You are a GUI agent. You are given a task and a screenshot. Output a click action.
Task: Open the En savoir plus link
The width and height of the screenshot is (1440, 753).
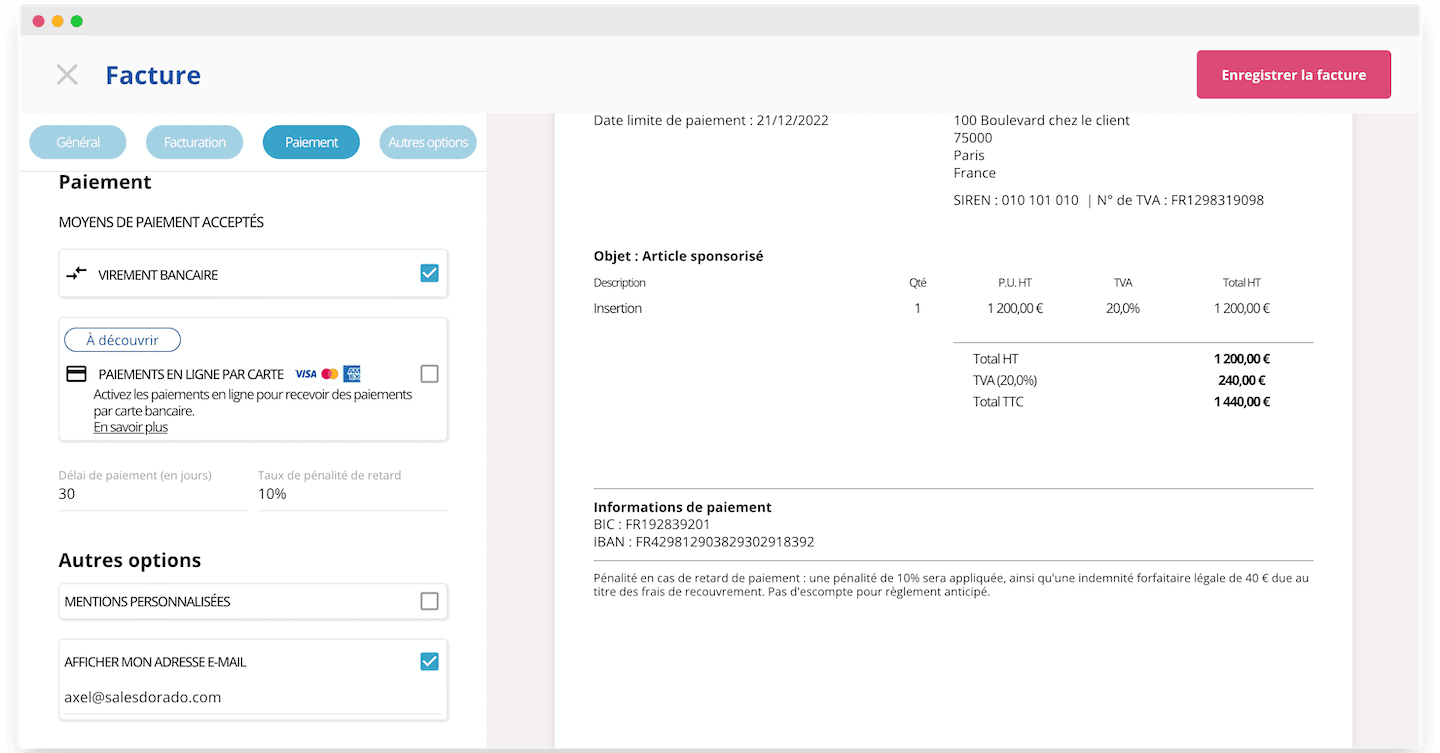pyautogui.click(x=131, y=427)
